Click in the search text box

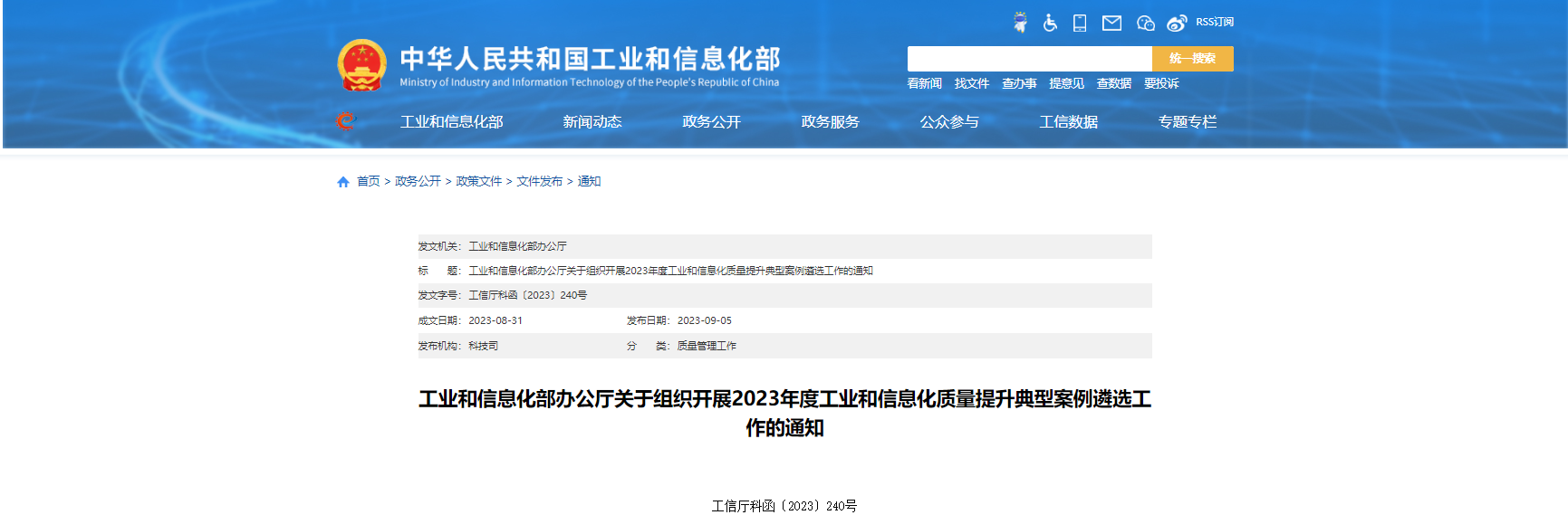pos(1029,59)
